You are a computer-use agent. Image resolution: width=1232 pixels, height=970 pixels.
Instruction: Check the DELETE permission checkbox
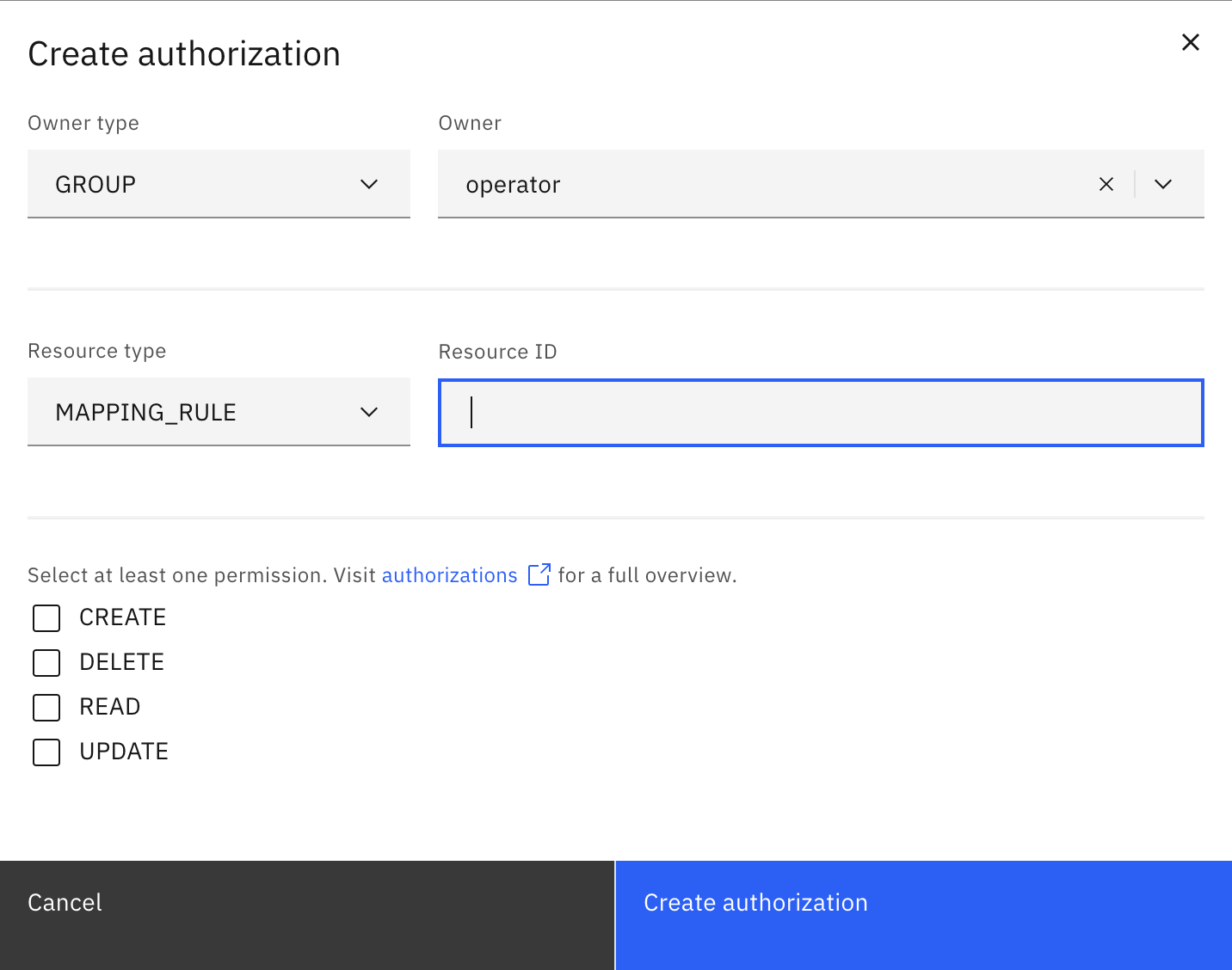pyautogui.click(x=46, y=662)
